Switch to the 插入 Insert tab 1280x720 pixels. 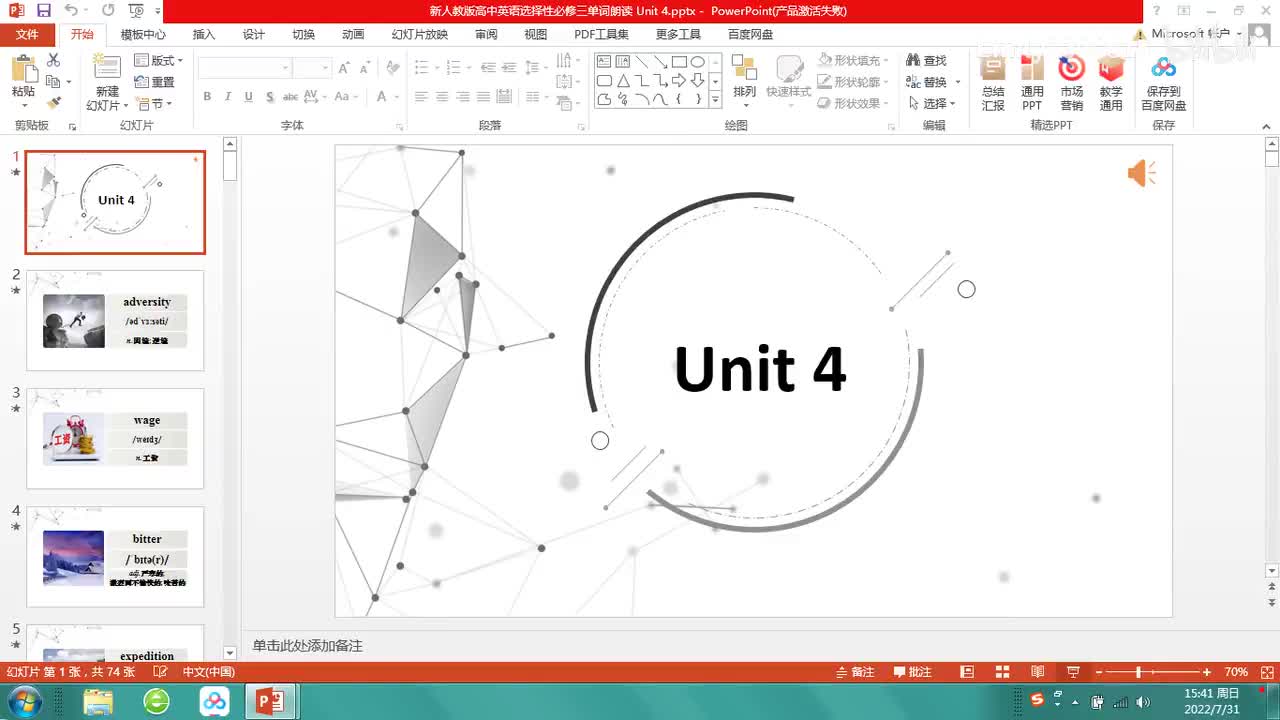(x=204, y=34)
